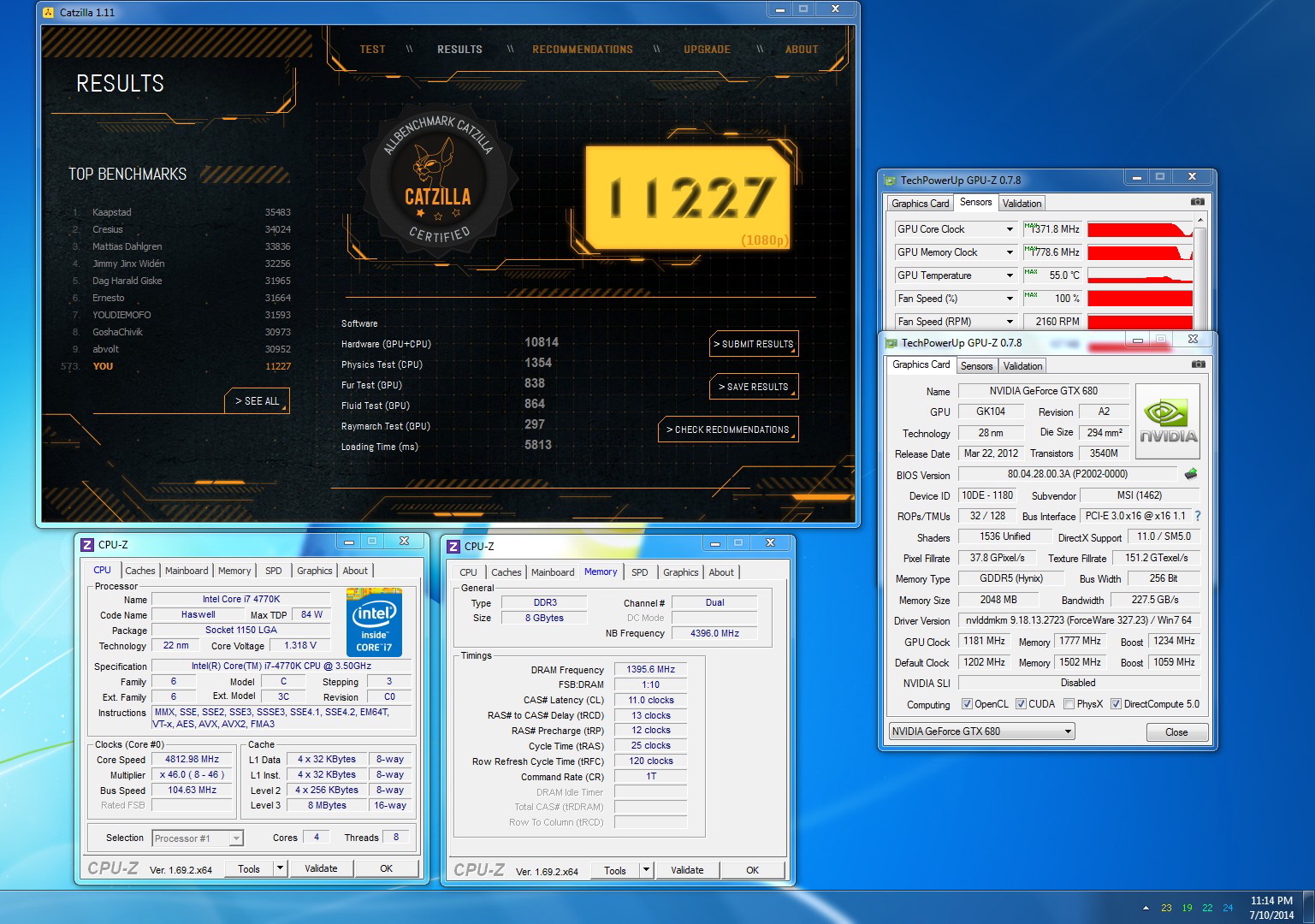1315x924 pixels.
Task: Show hidden system tray icons arrow
Action: 1146,908
